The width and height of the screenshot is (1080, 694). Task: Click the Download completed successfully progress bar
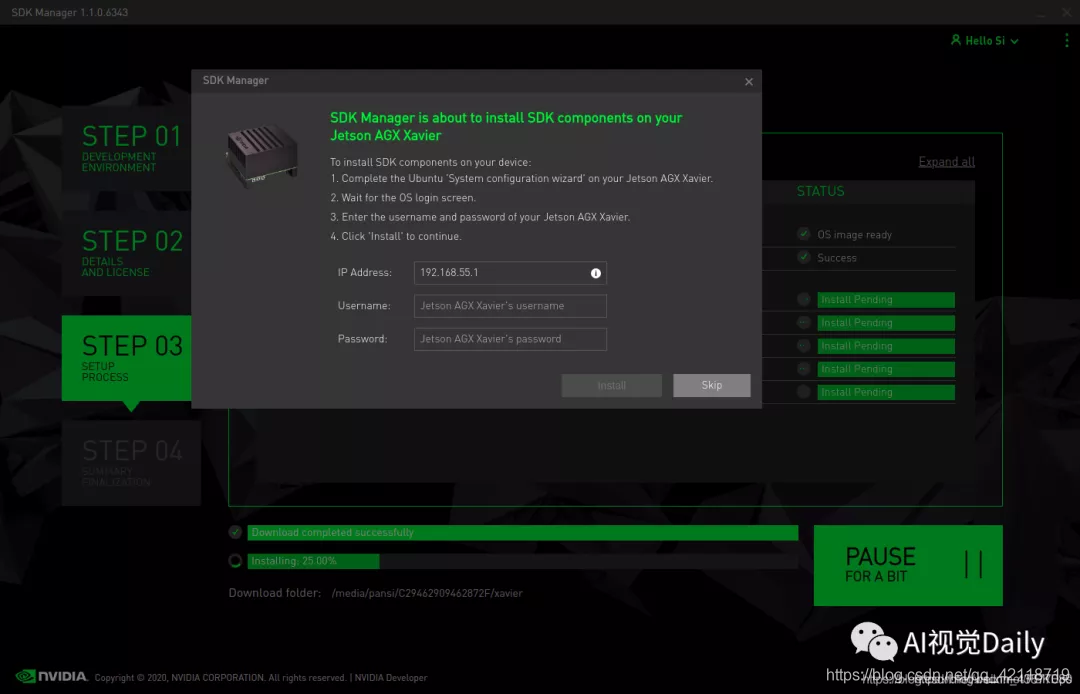tap(523, 532)
